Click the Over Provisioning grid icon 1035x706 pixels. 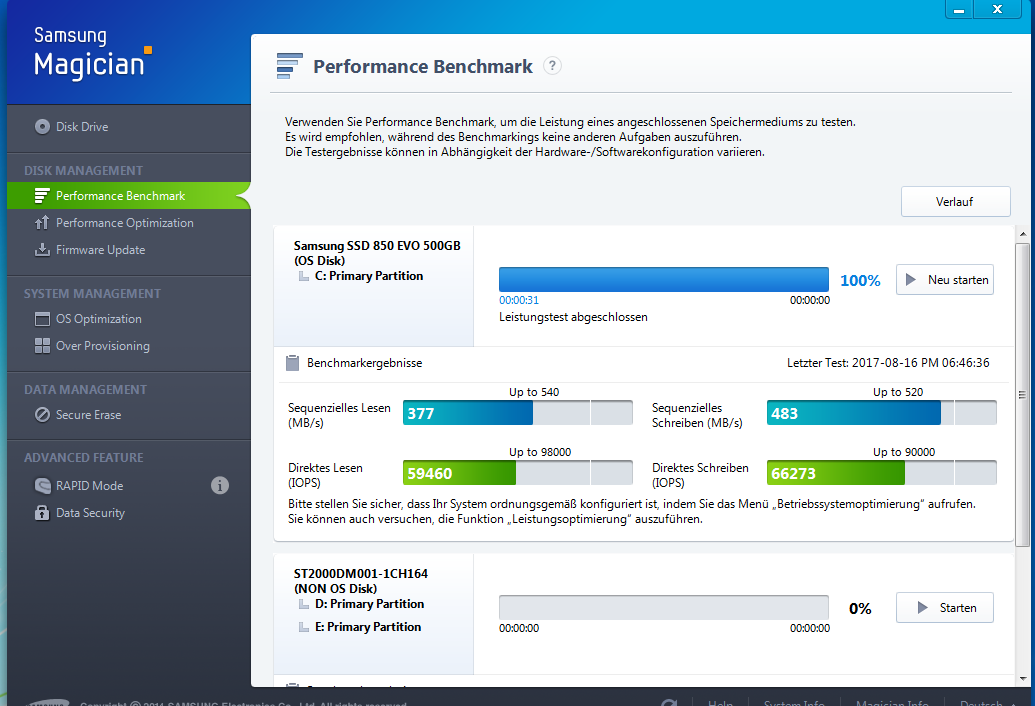pyautogui.click(x=42, y=346)
